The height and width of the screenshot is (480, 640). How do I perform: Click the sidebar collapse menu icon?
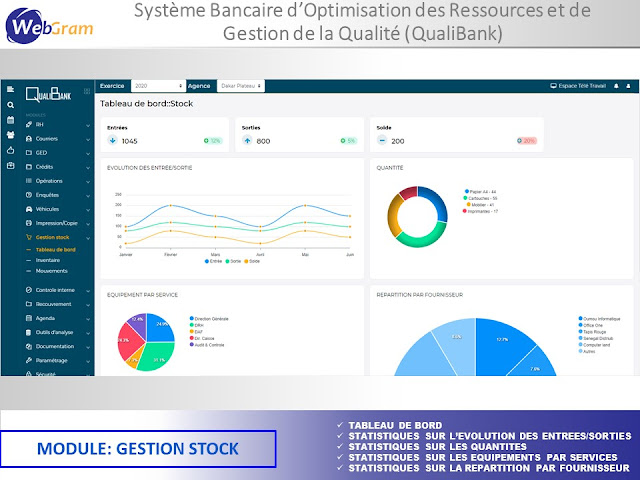click(x=11, y=89)
